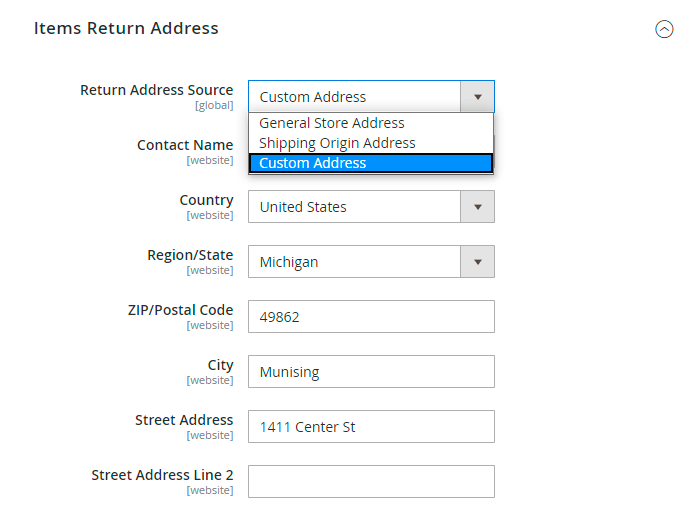
Task: Expand the Region/State dropdown showing Michigan
Action: pos(371,262)
